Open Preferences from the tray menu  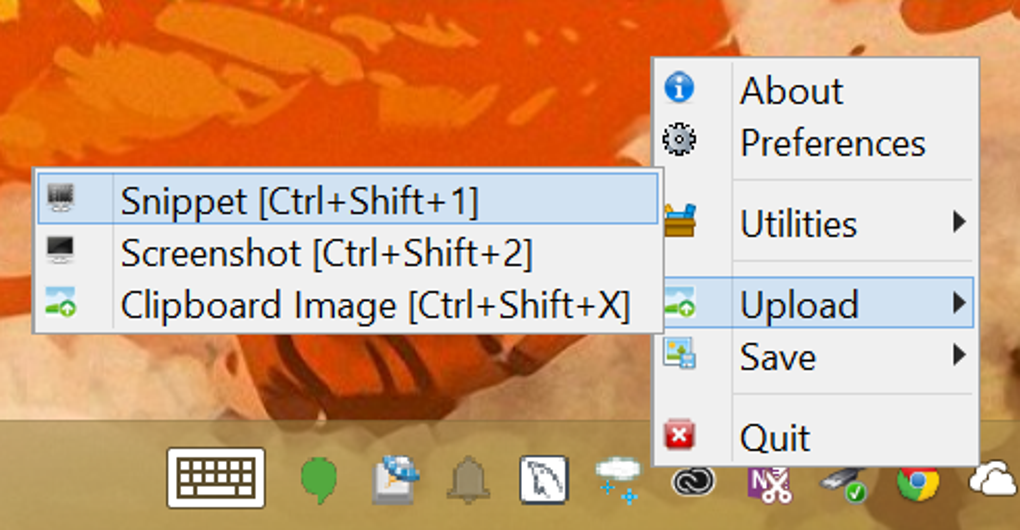point(832,143)
